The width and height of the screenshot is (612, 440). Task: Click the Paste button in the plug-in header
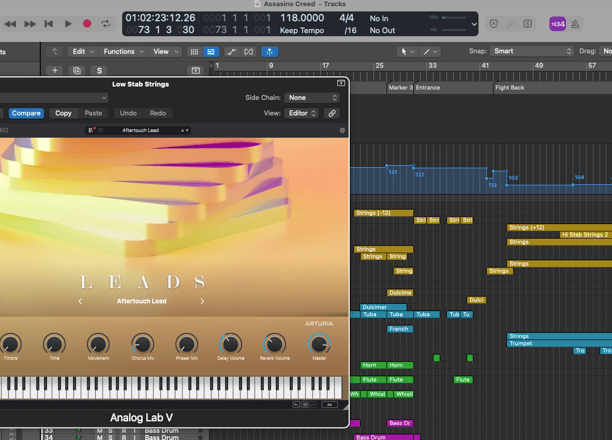coord(93,113)
